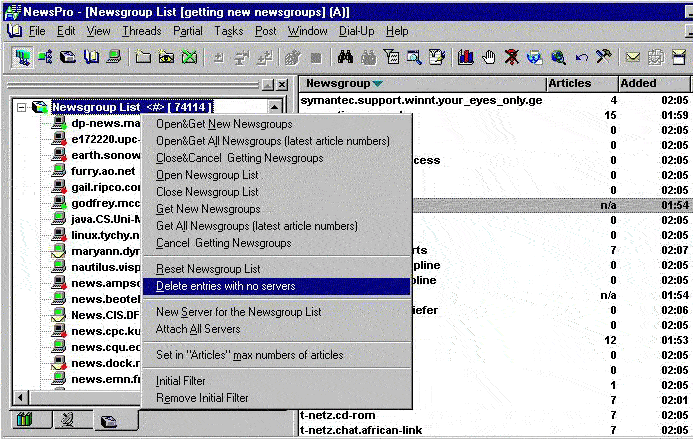Click the red crossed-out figure icon
693x439 pixels.
pos(512,57)
